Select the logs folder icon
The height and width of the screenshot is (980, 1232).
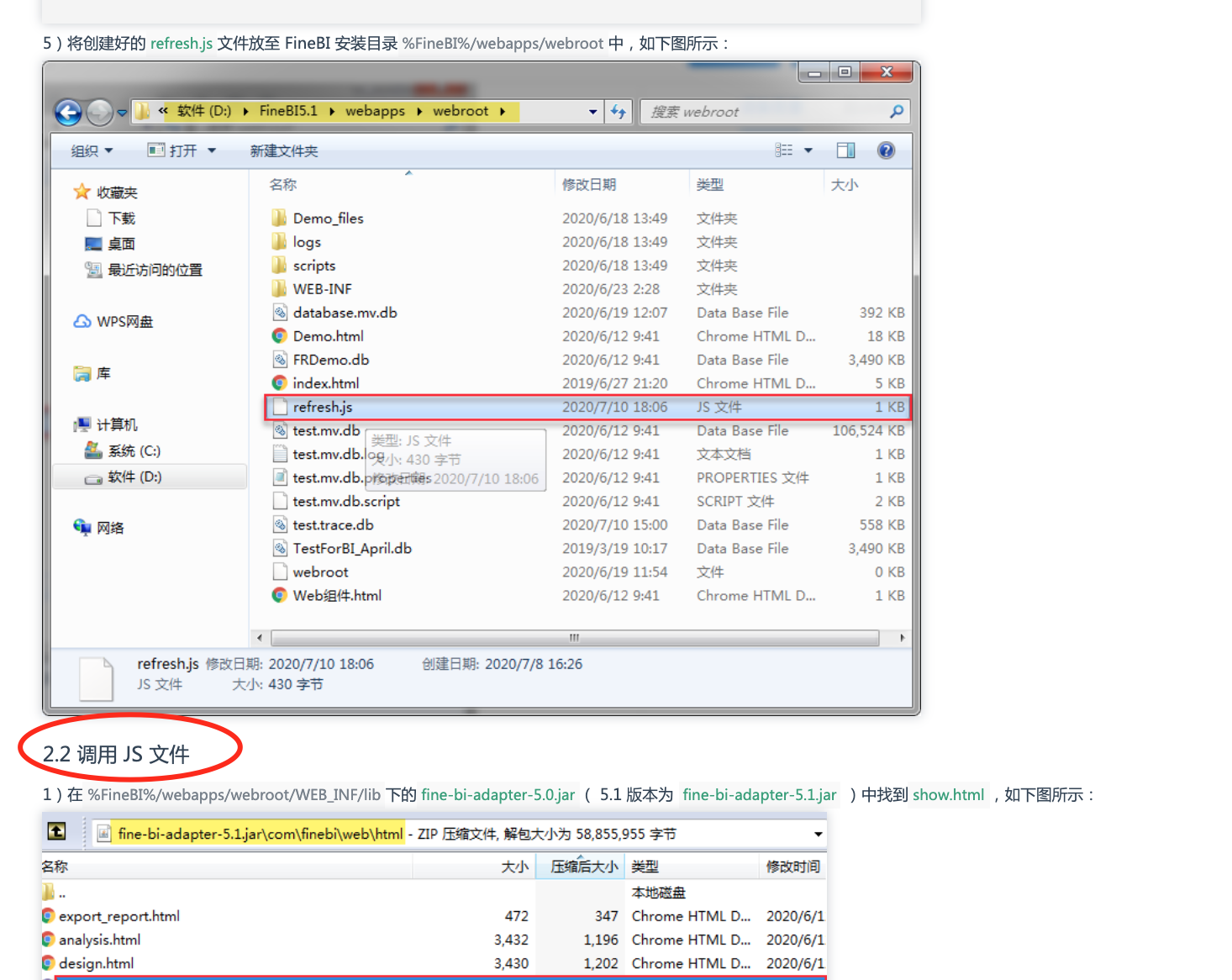(x=280, y=242)
